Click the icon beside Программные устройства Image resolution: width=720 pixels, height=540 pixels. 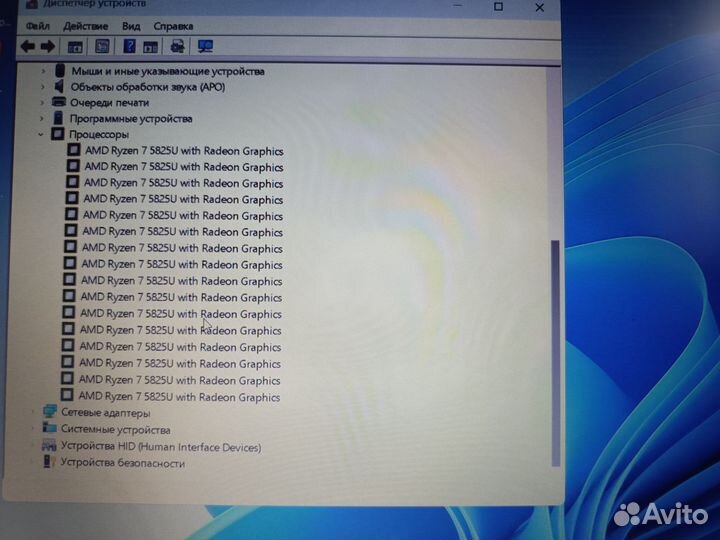(58, 118)
